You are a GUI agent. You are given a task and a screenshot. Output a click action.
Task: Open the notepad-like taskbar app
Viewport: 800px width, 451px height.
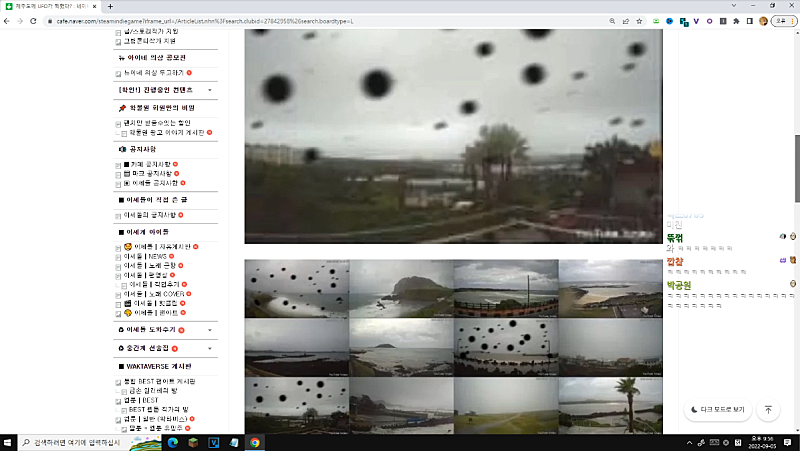tap(234, 442)
